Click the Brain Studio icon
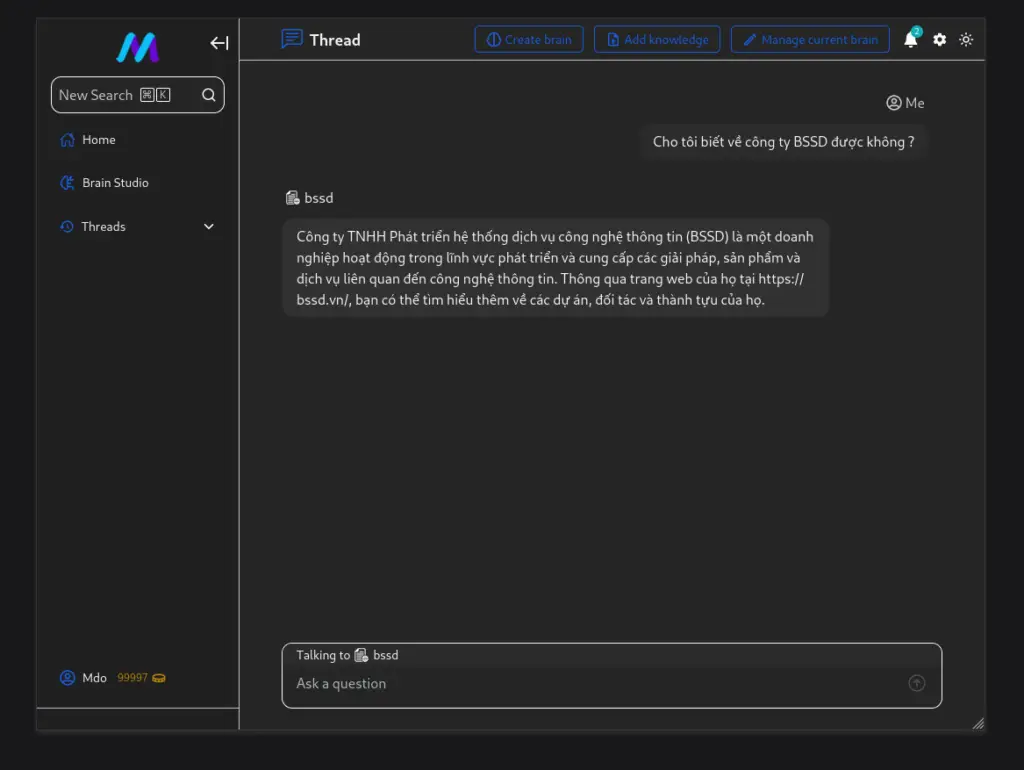The image size is (1024, 770). [67, 183]
